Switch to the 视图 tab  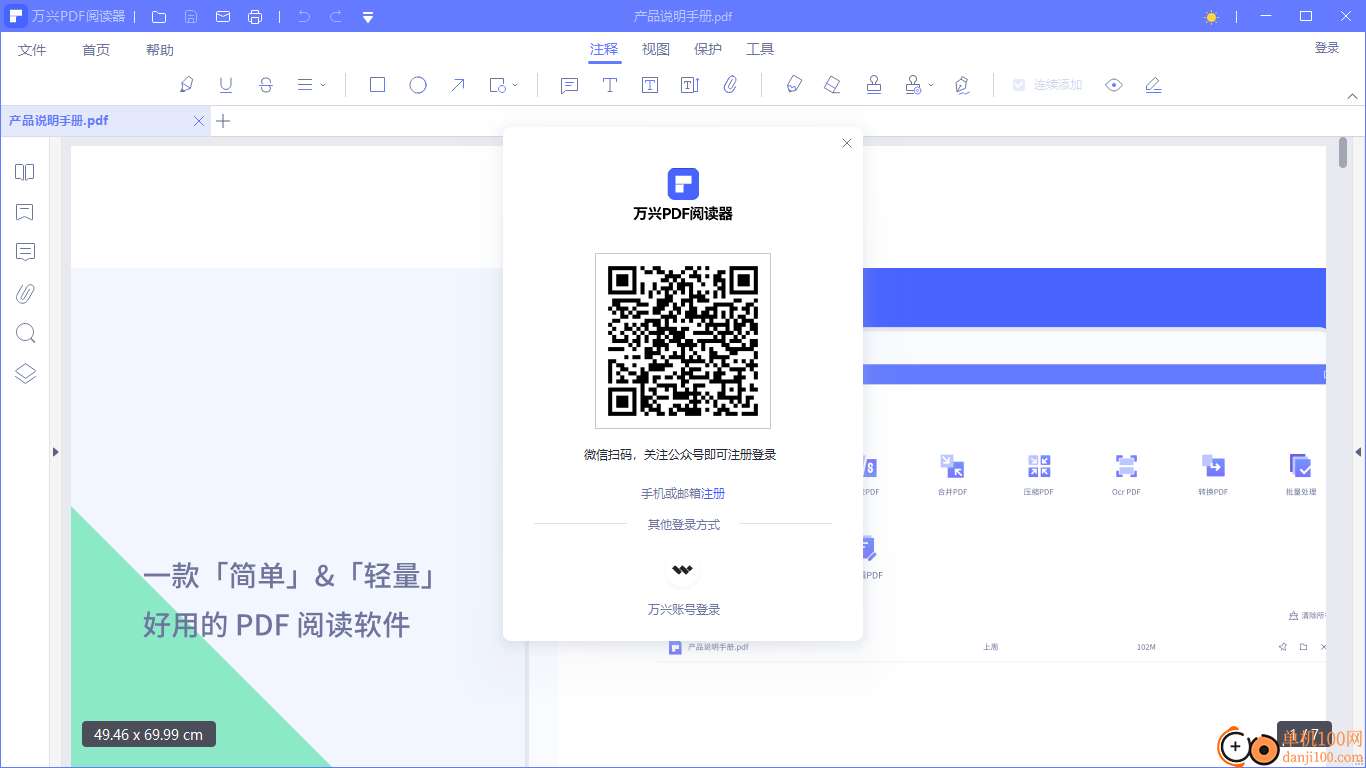[x=656, y=49]
